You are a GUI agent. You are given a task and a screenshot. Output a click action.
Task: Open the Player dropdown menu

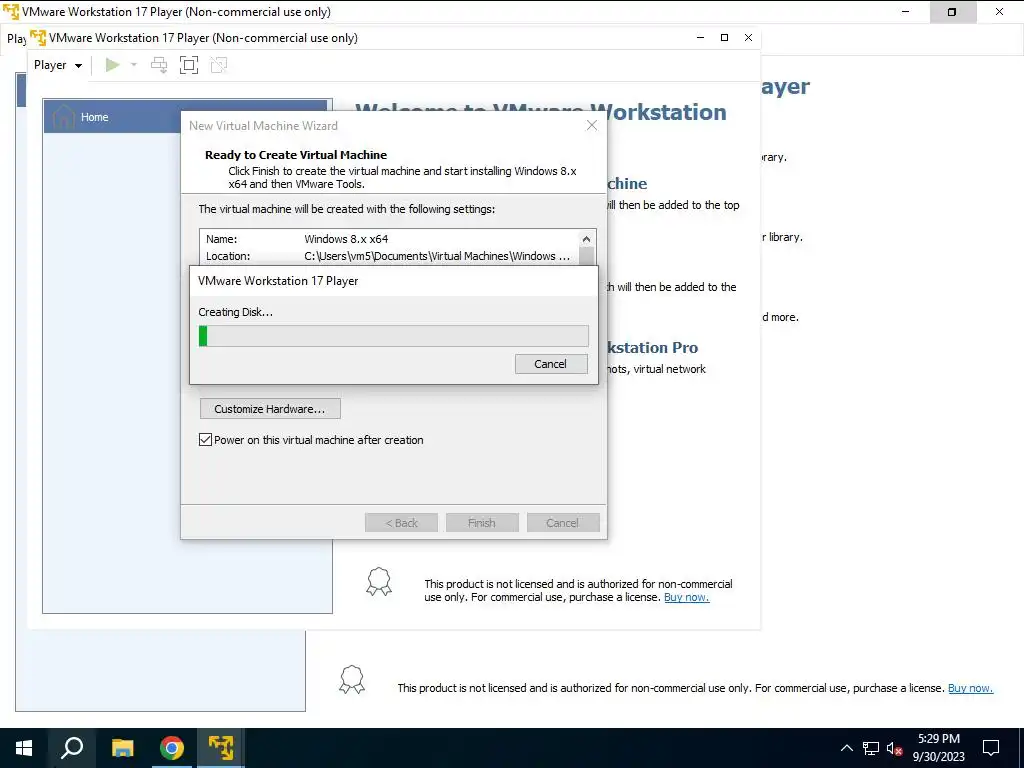pos(57,65)
